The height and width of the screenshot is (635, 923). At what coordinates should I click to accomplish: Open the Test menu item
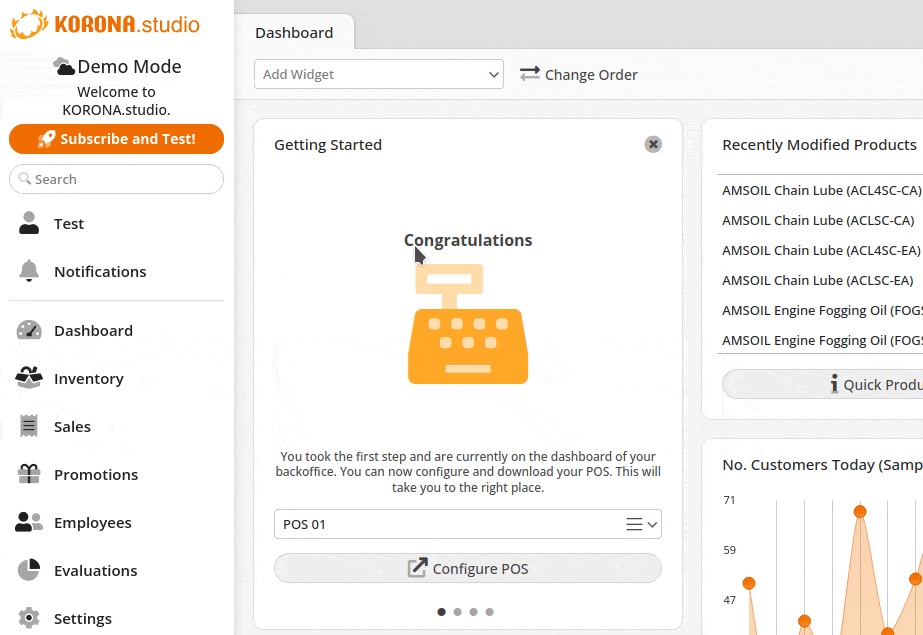coord(69,224)
